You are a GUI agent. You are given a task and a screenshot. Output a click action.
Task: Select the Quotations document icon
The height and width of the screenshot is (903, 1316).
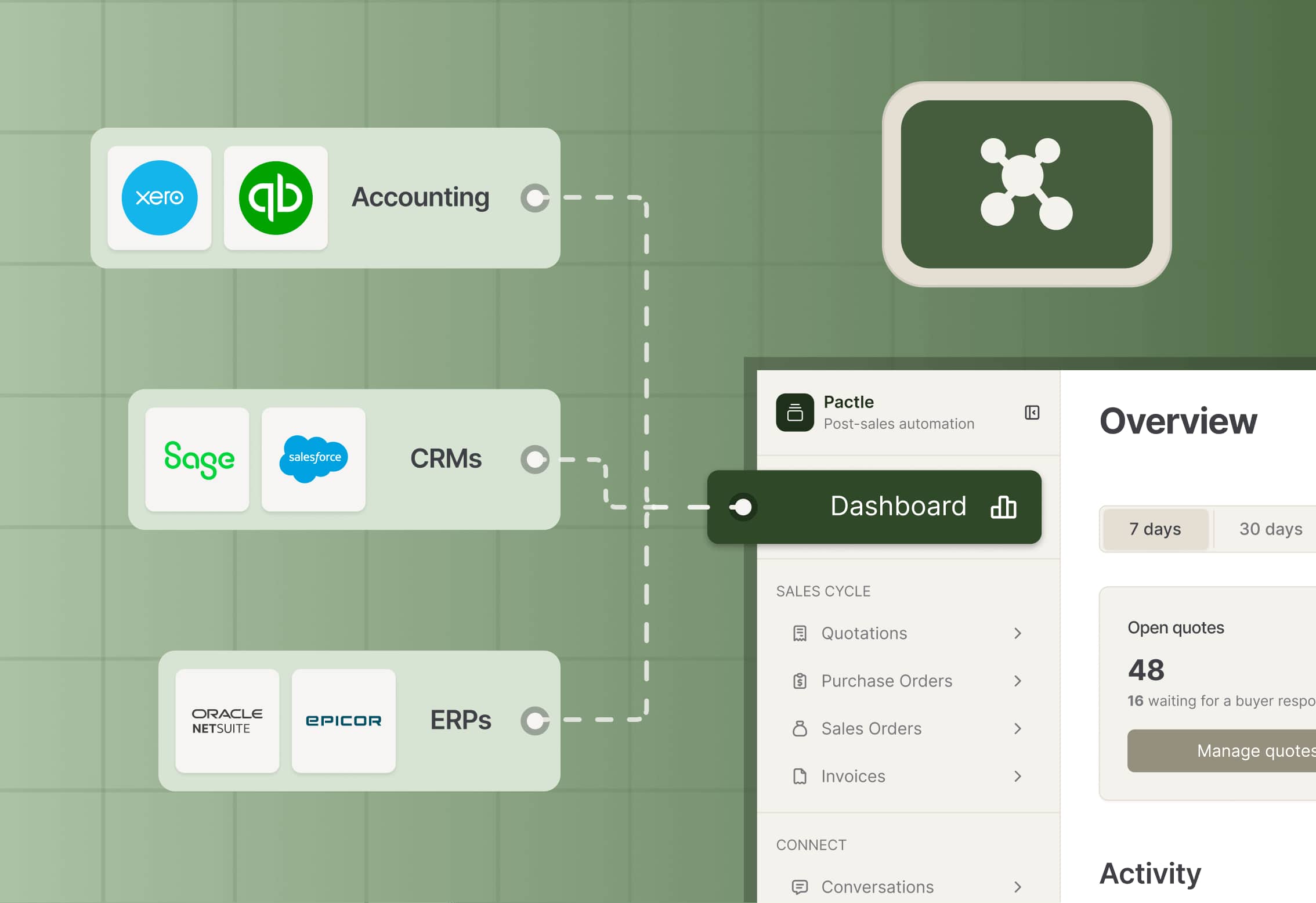click(800, 633)
